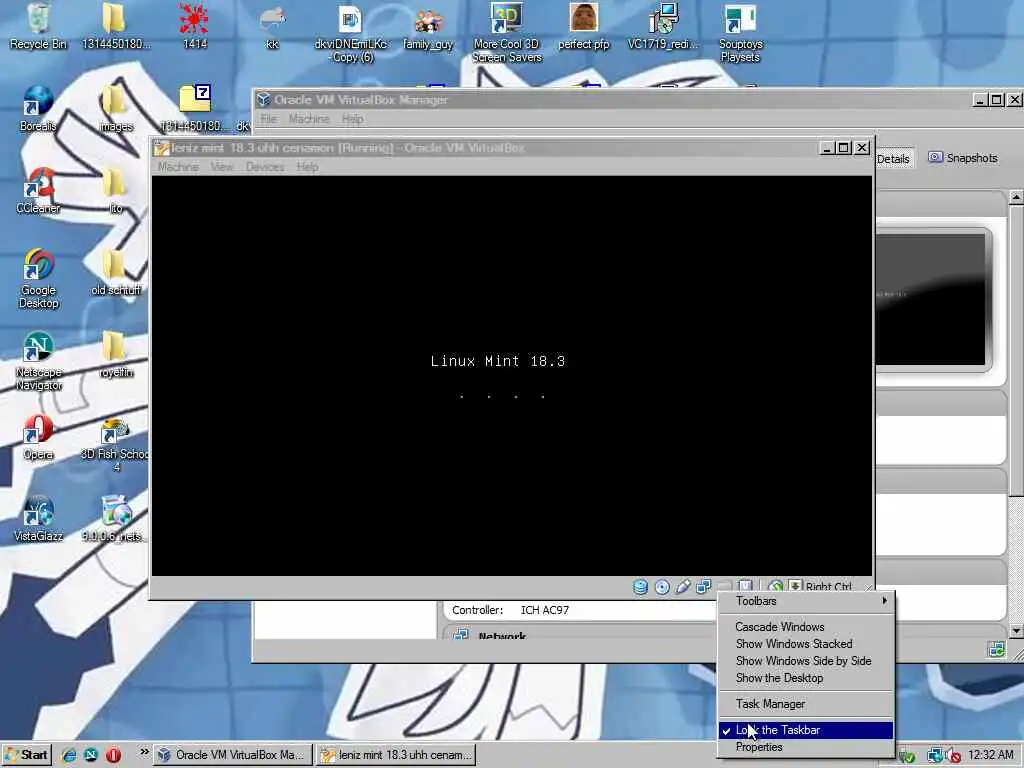Select the images folder on desktop
The width and height of the screenshot is (1024, 768).
click(x=116, y=108)
